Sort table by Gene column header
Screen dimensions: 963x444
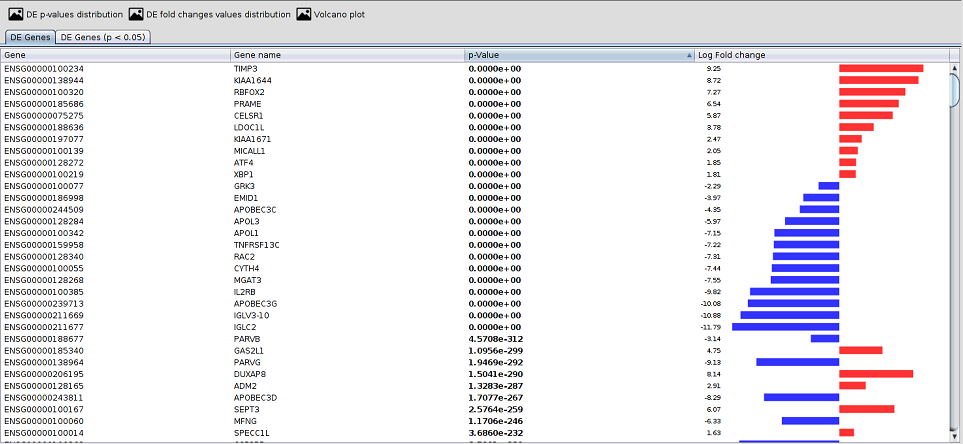[115, 55]
